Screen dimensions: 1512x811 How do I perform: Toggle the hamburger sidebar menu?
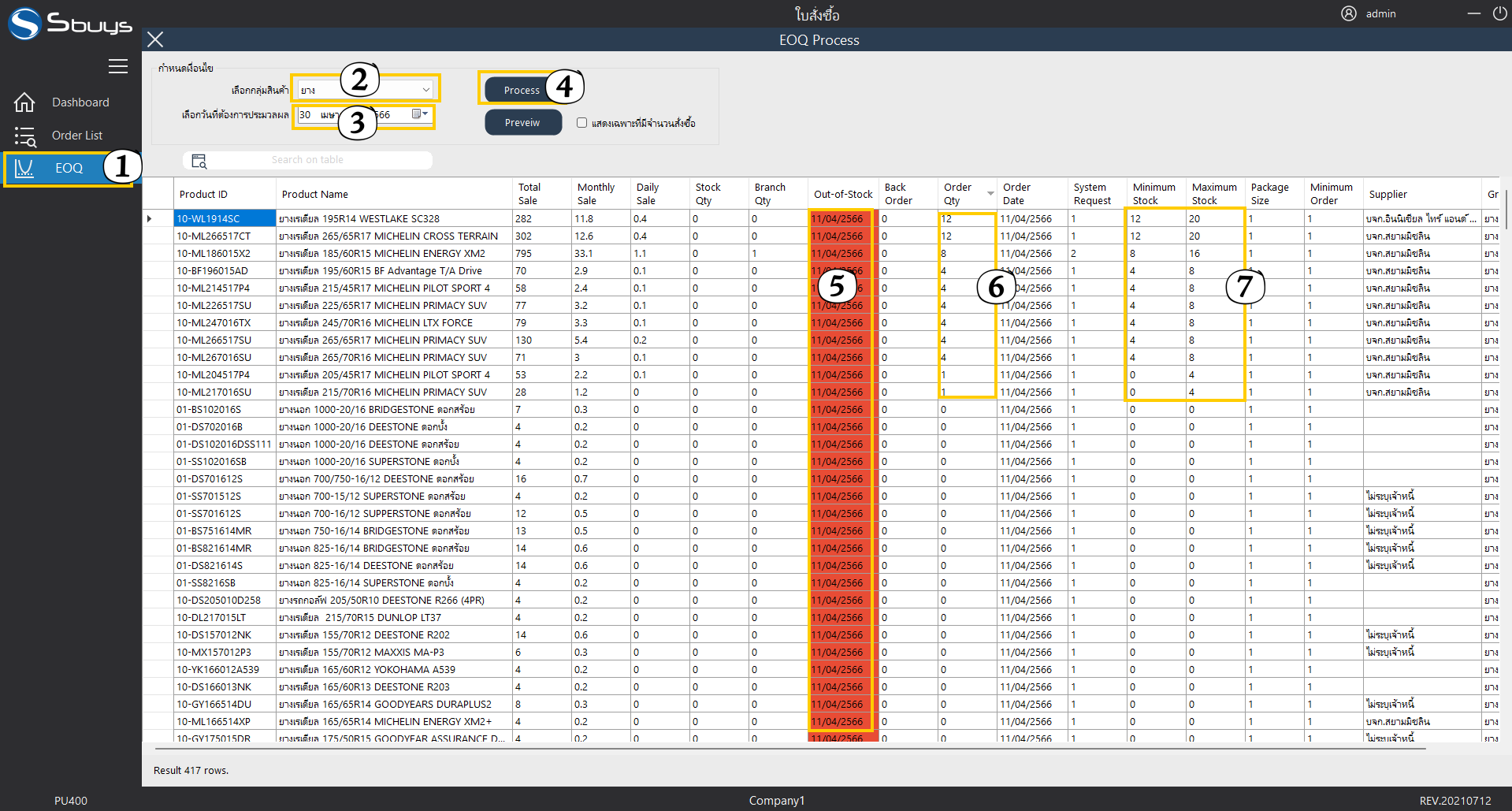[118, 66]
